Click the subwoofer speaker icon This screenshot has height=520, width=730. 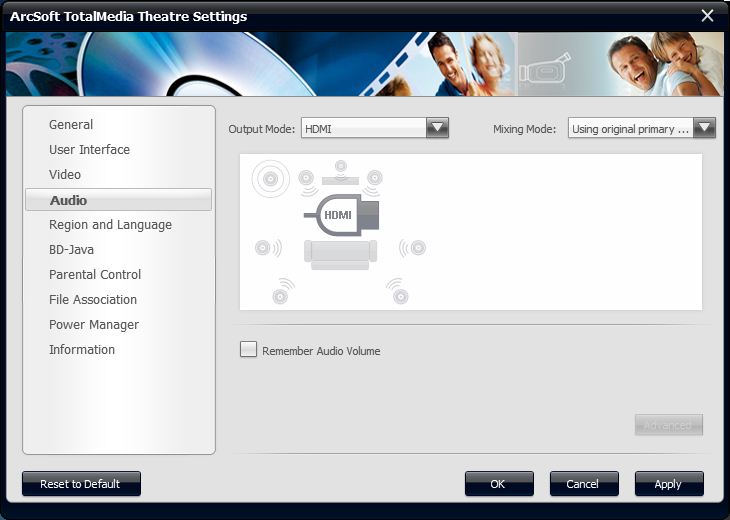coord(270,178)
